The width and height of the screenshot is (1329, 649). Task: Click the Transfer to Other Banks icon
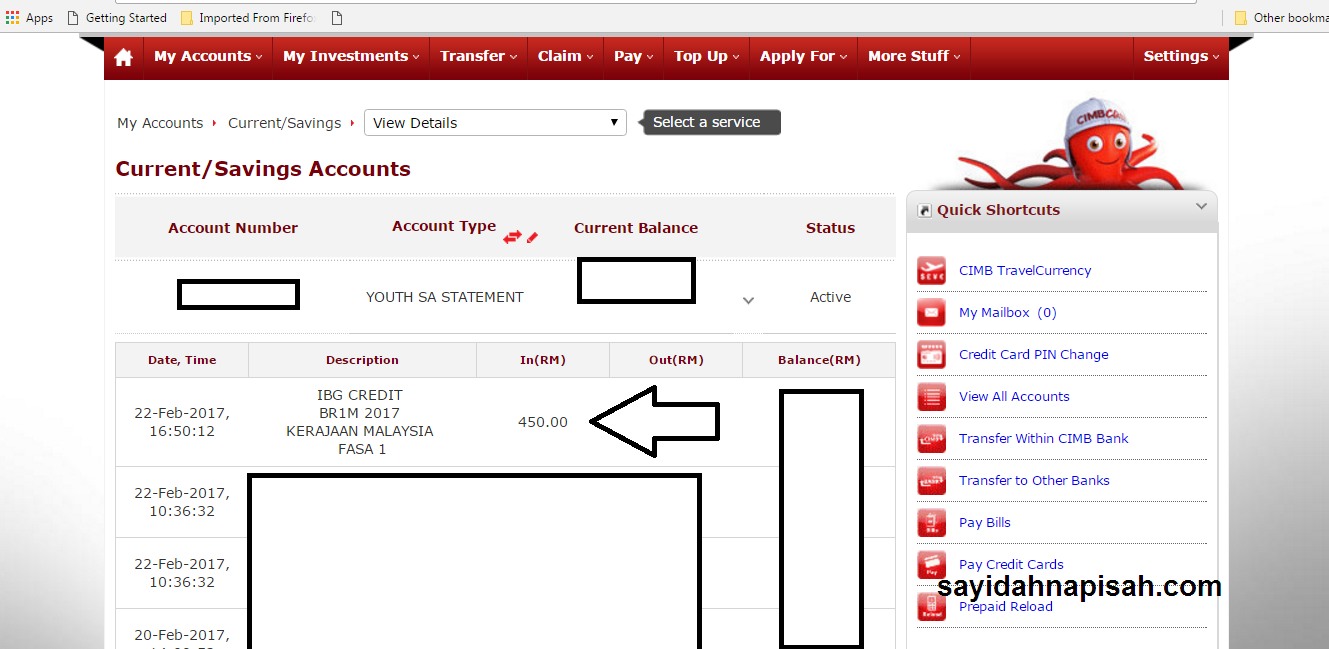pos(931,481)
